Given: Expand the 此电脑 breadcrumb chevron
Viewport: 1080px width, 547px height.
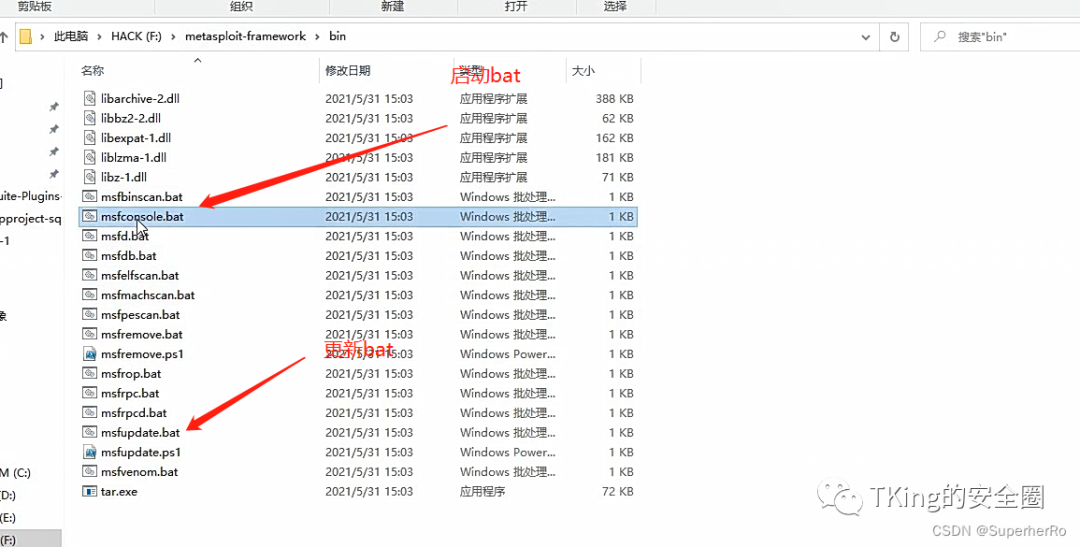Looking at the screenshot, I should click(99, 37).
